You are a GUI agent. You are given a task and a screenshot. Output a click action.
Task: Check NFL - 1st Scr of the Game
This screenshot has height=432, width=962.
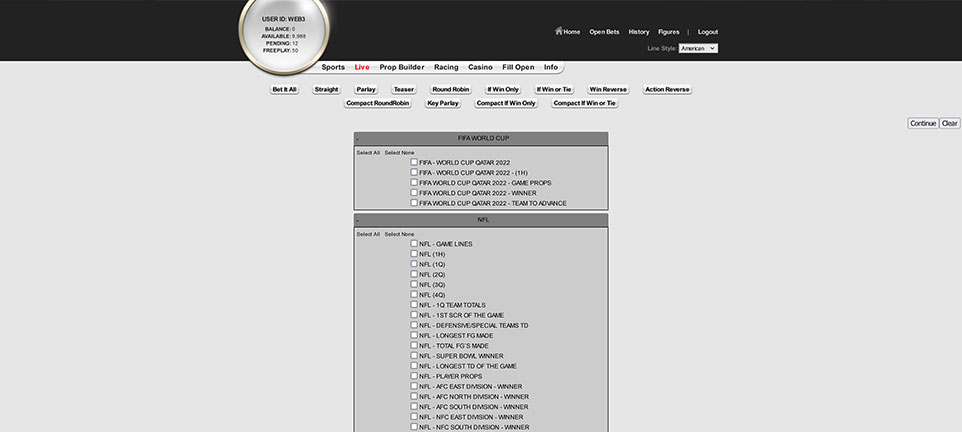click(x=414, y=315)
